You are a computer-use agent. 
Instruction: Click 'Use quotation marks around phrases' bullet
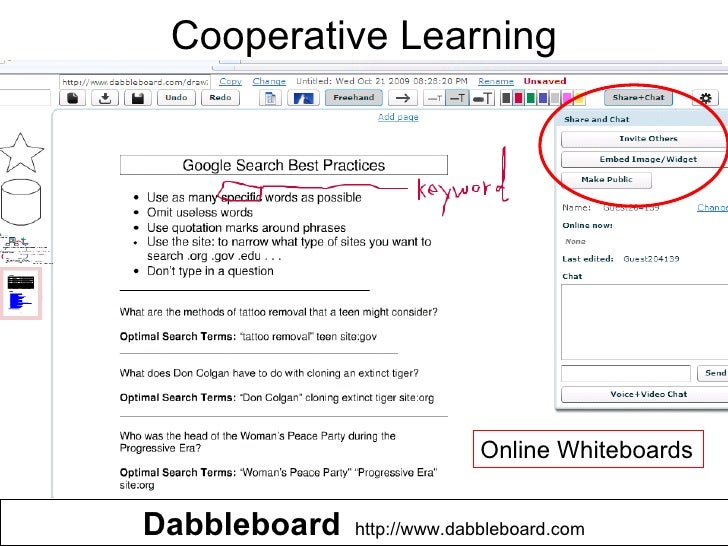click(246, 228)
